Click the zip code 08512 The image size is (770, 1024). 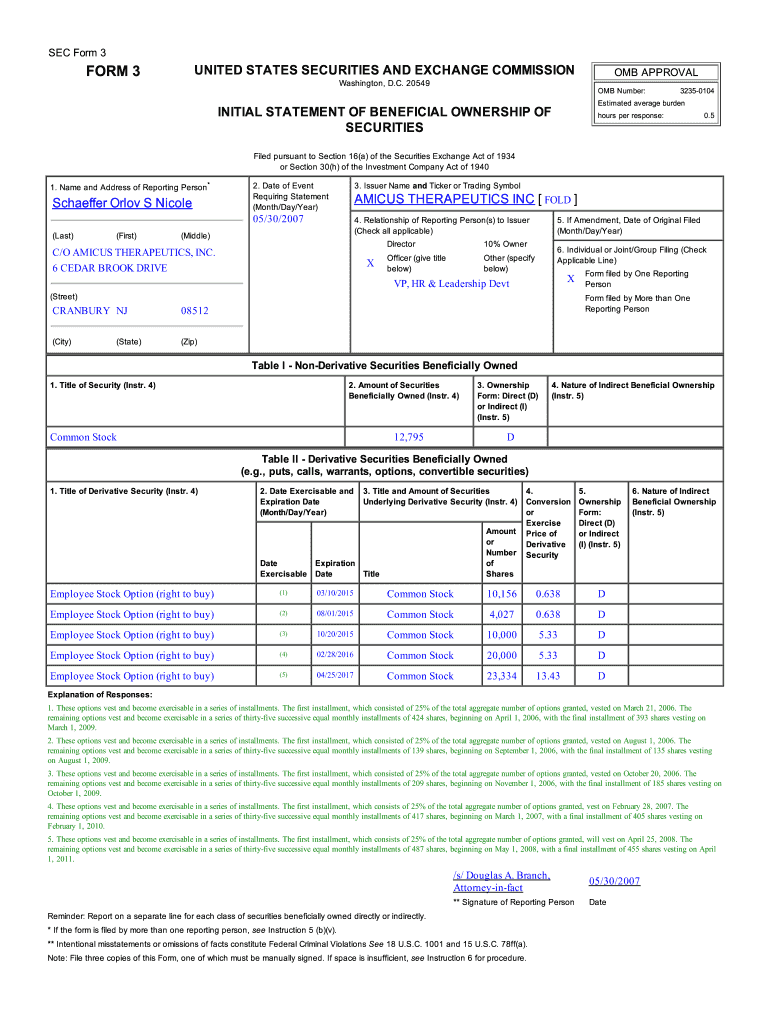point(194,311)
